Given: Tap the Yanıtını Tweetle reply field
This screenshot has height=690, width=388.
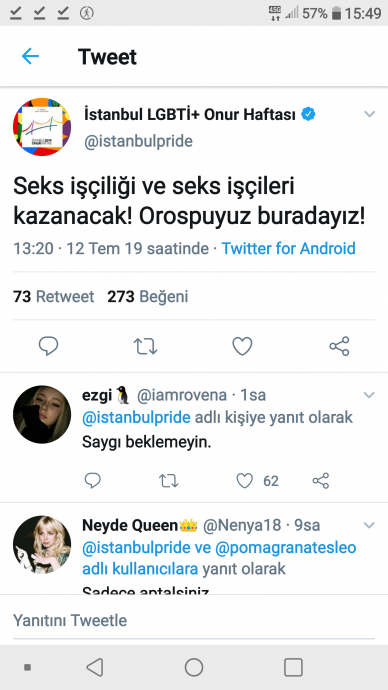Looking at the screenshot, I should click(x=194, y=620).
